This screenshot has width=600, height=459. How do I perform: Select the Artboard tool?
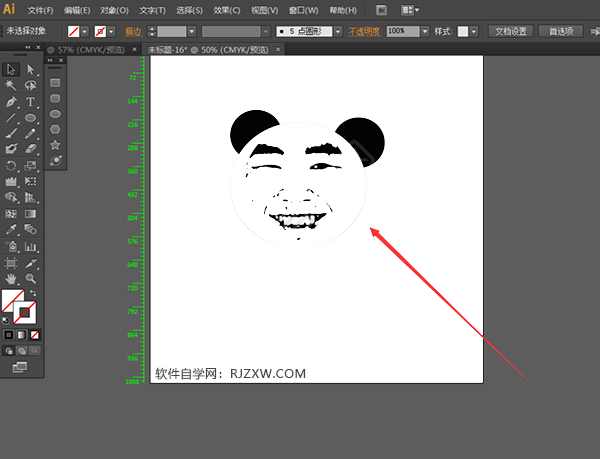(11, 263)
